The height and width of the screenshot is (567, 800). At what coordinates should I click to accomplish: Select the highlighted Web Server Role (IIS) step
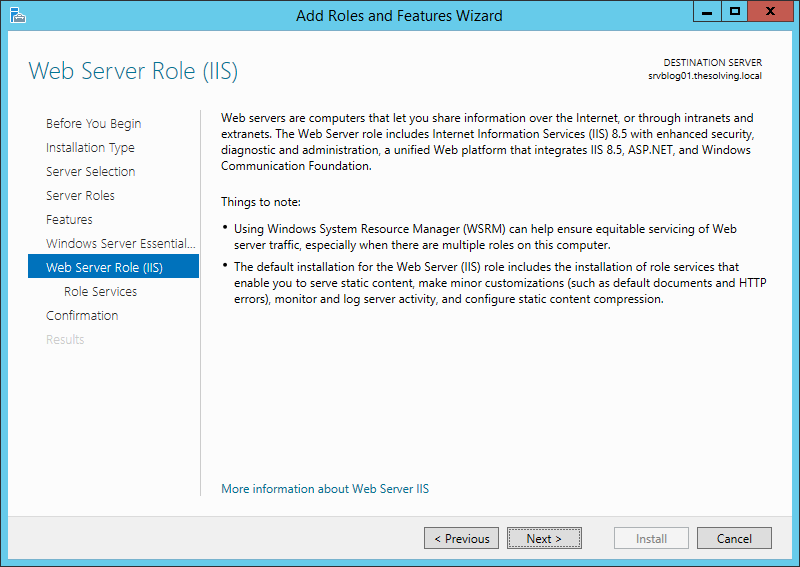(x=113, y=266)
